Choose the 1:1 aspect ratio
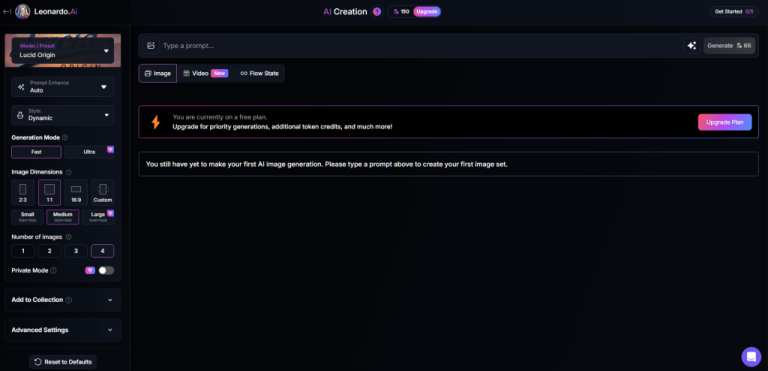 (x=49, y=192)
